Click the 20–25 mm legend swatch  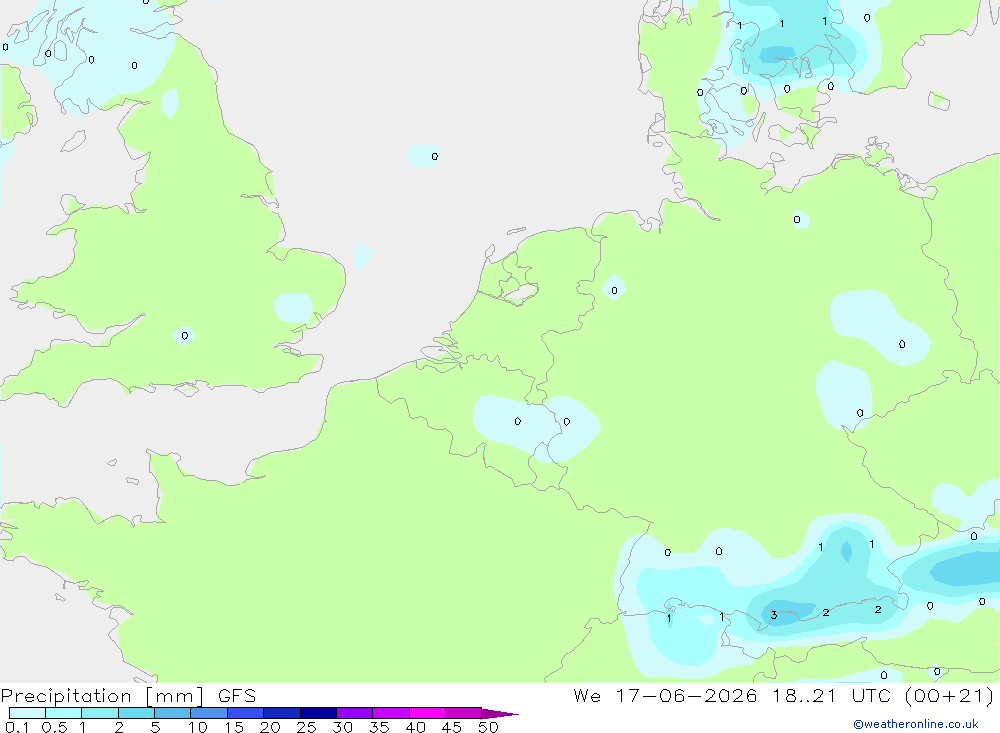(x=282, y=713)
